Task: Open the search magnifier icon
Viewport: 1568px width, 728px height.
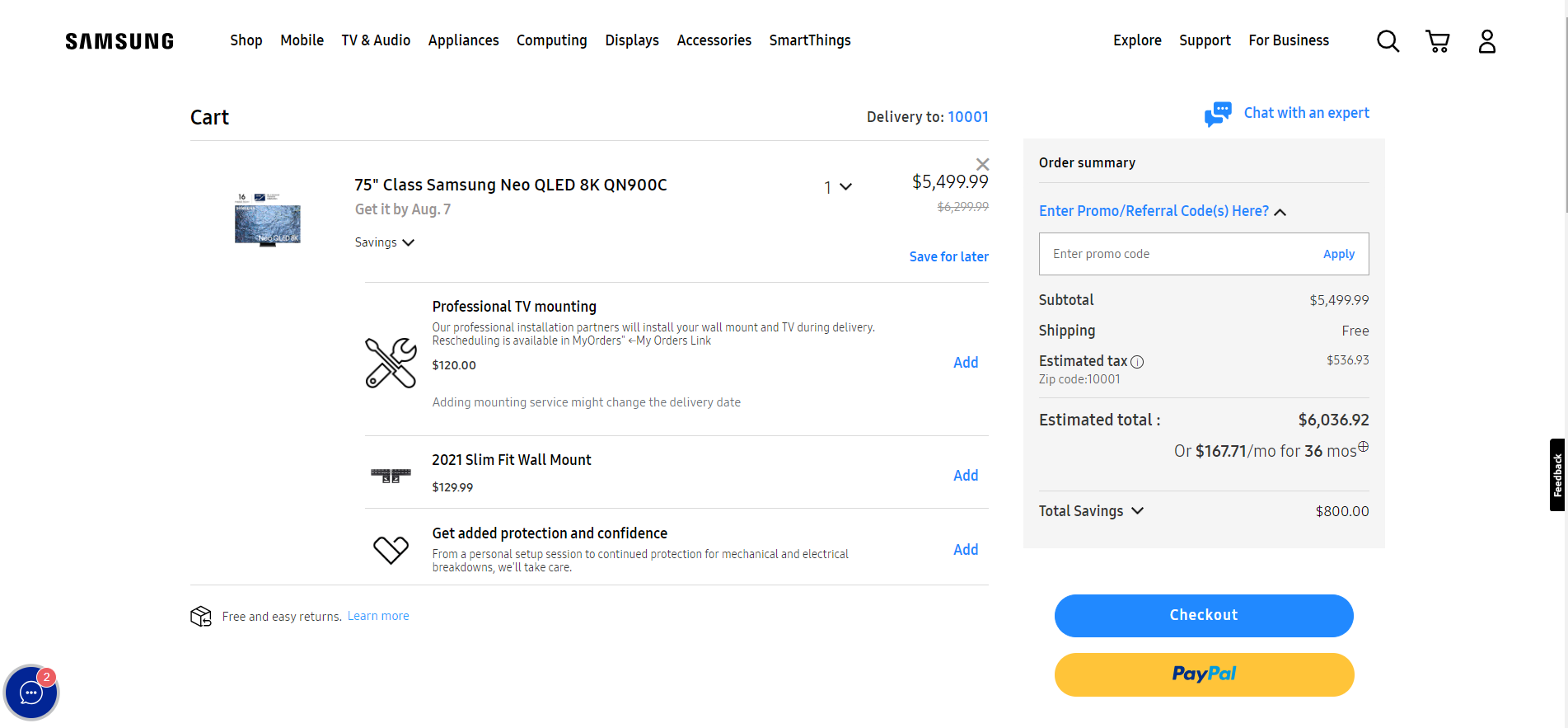Action: (x=1388, y=41)
